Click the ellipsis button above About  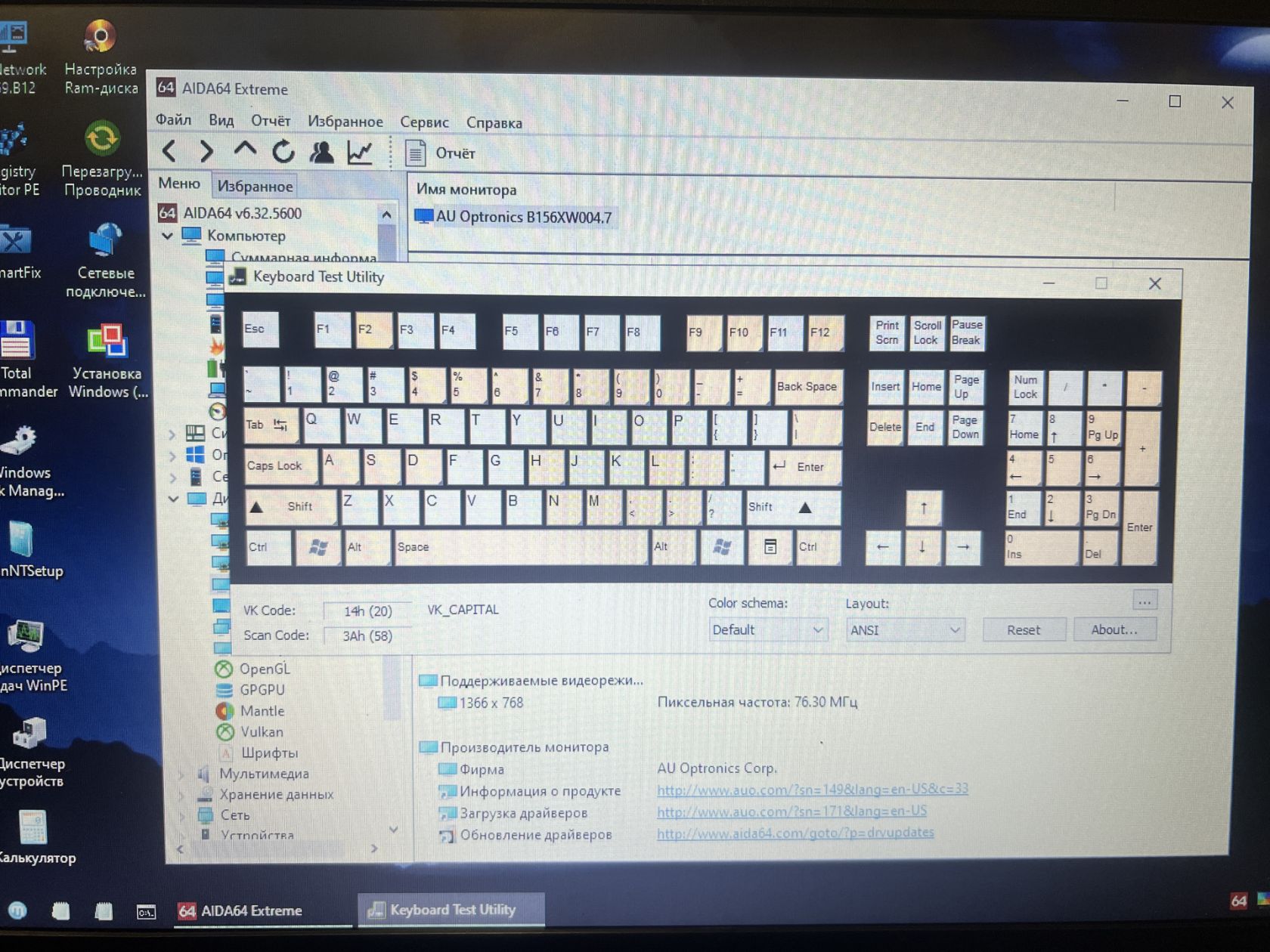tap(1145, 601)
